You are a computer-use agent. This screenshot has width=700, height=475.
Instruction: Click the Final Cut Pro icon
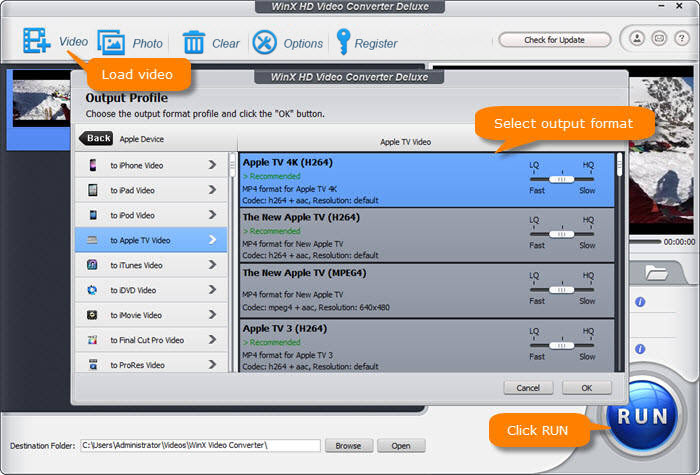coord(92,340)
